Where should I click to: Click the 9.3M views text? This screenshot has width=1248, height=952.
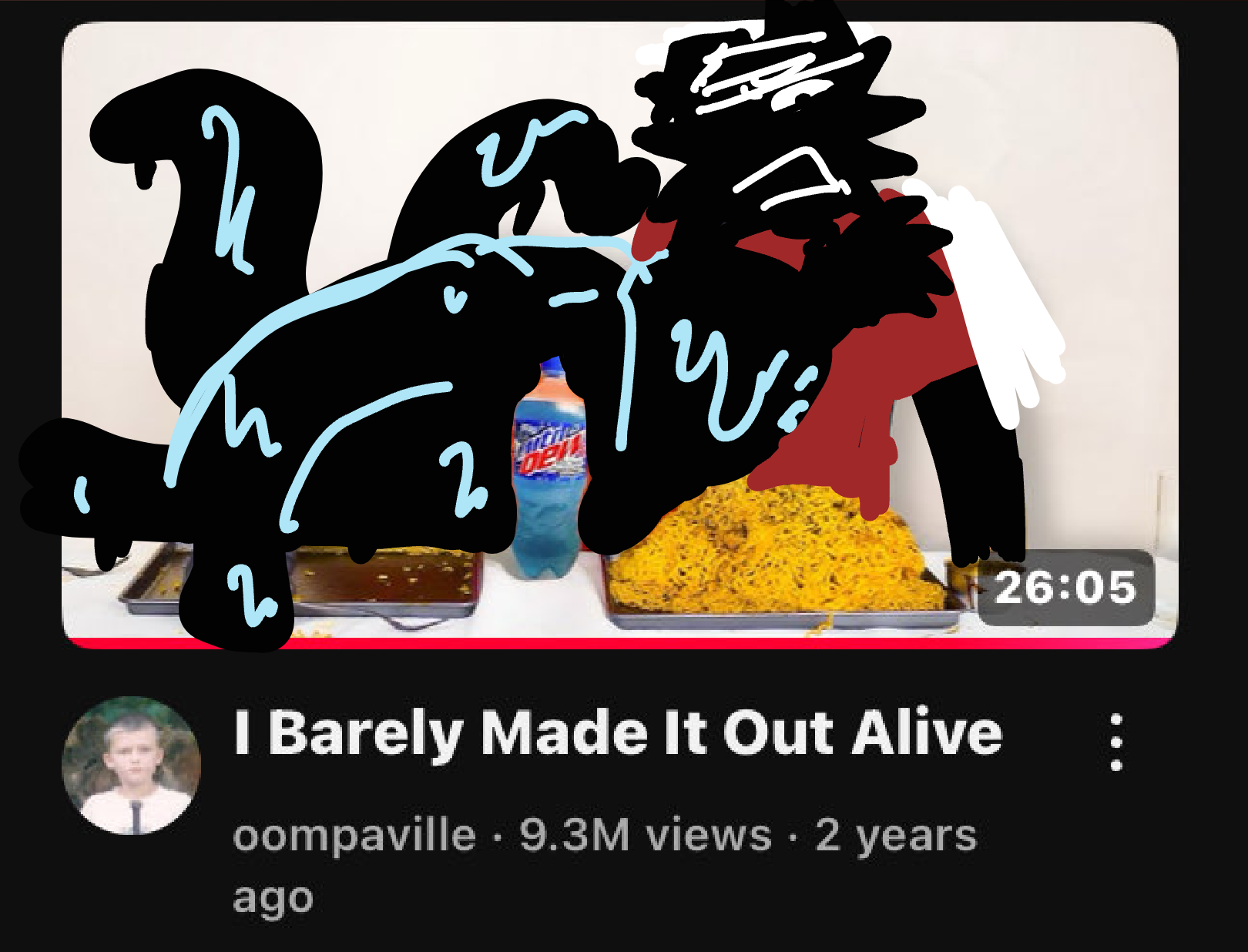pos(646,836)
